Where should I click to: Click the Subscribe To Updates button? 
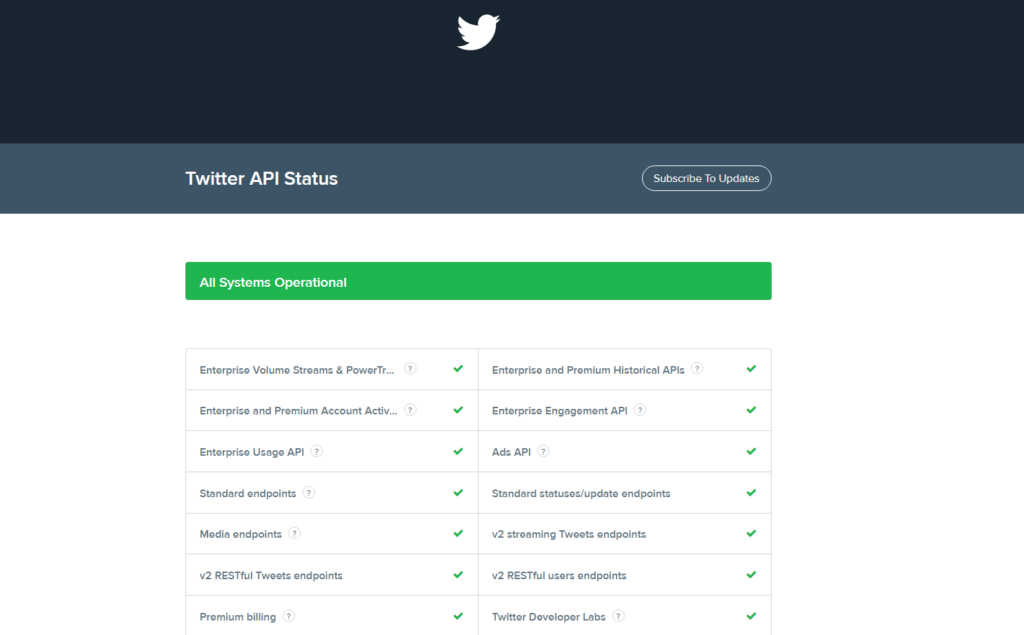point(706,178)
